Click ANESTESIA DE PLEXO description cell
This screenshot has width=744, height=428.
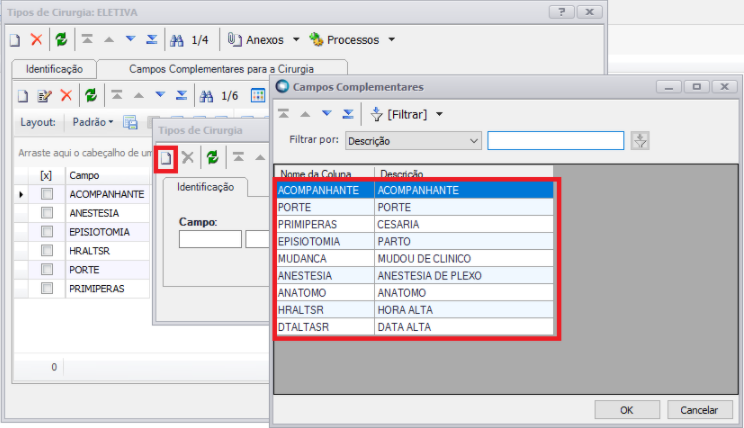[464, 276]
